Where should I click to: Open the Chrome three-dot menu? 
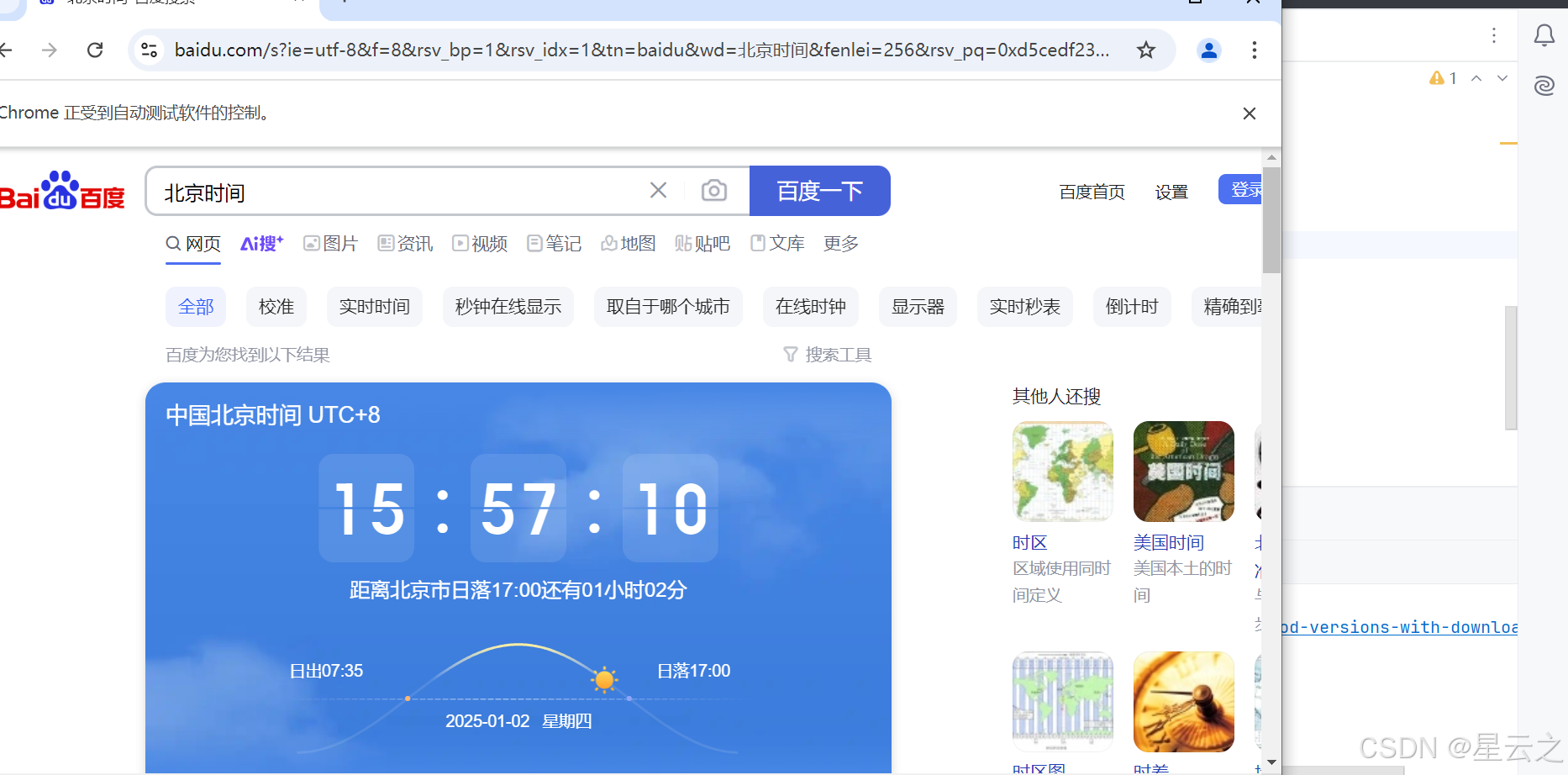(1254, 50)
